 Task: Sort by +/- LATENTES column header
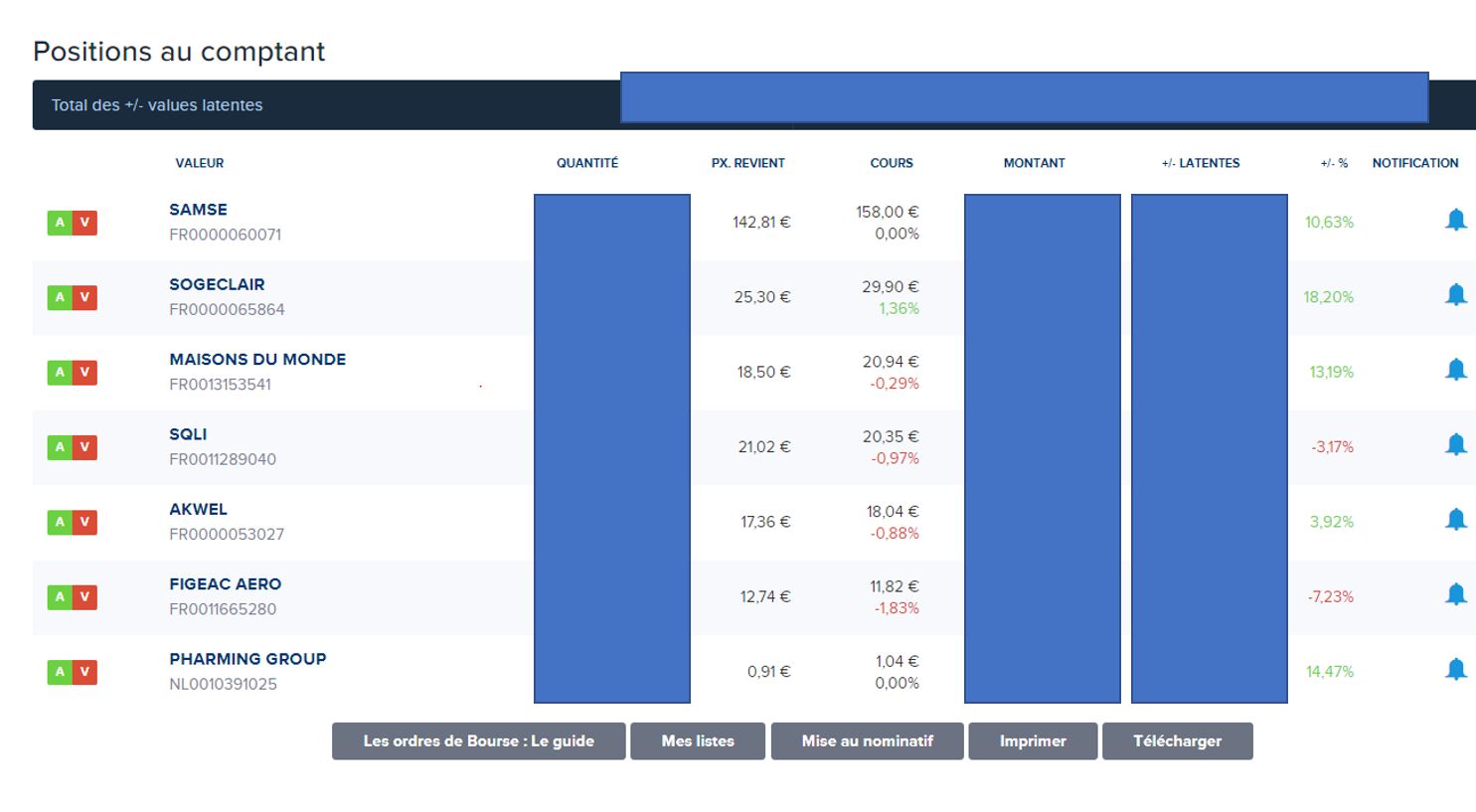(1201, 163)
